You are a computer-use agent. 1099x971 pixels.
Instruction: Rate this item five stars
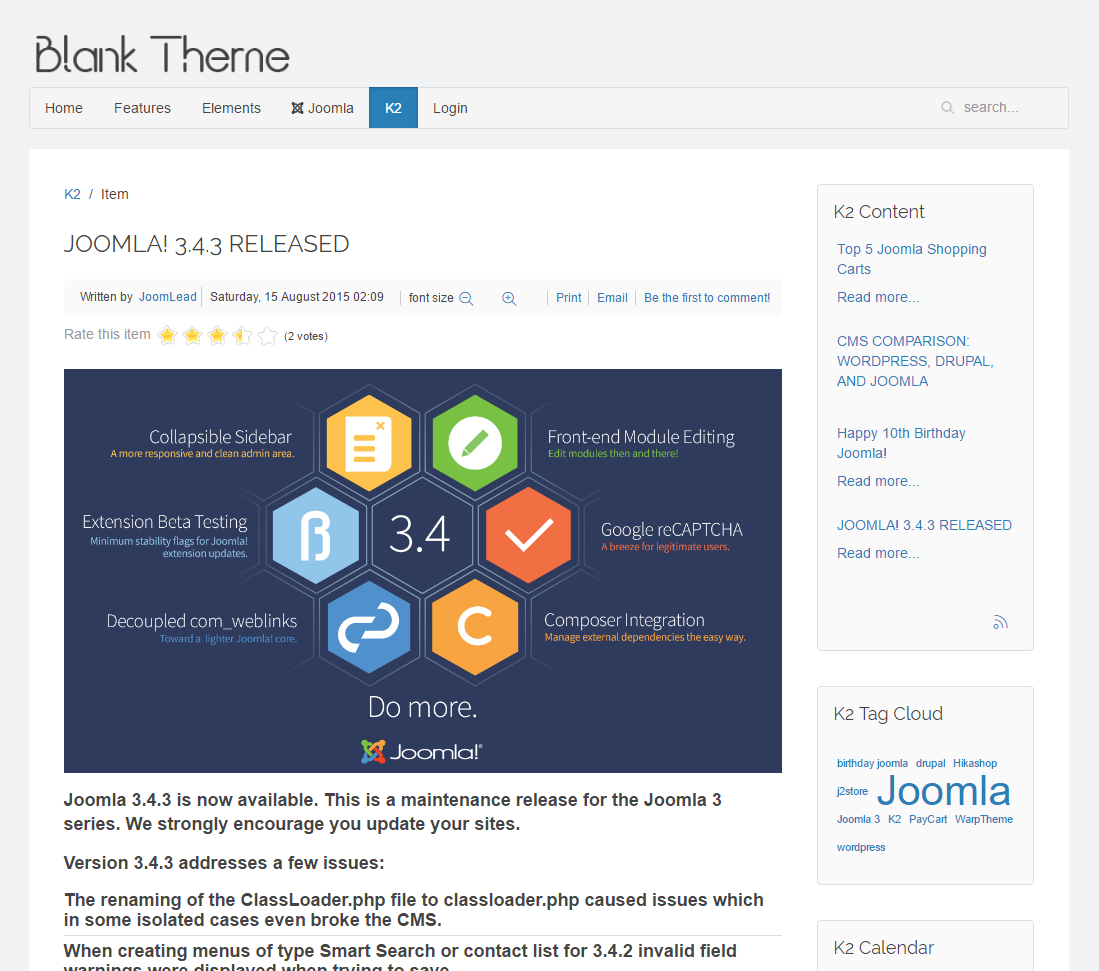(267, 336)
